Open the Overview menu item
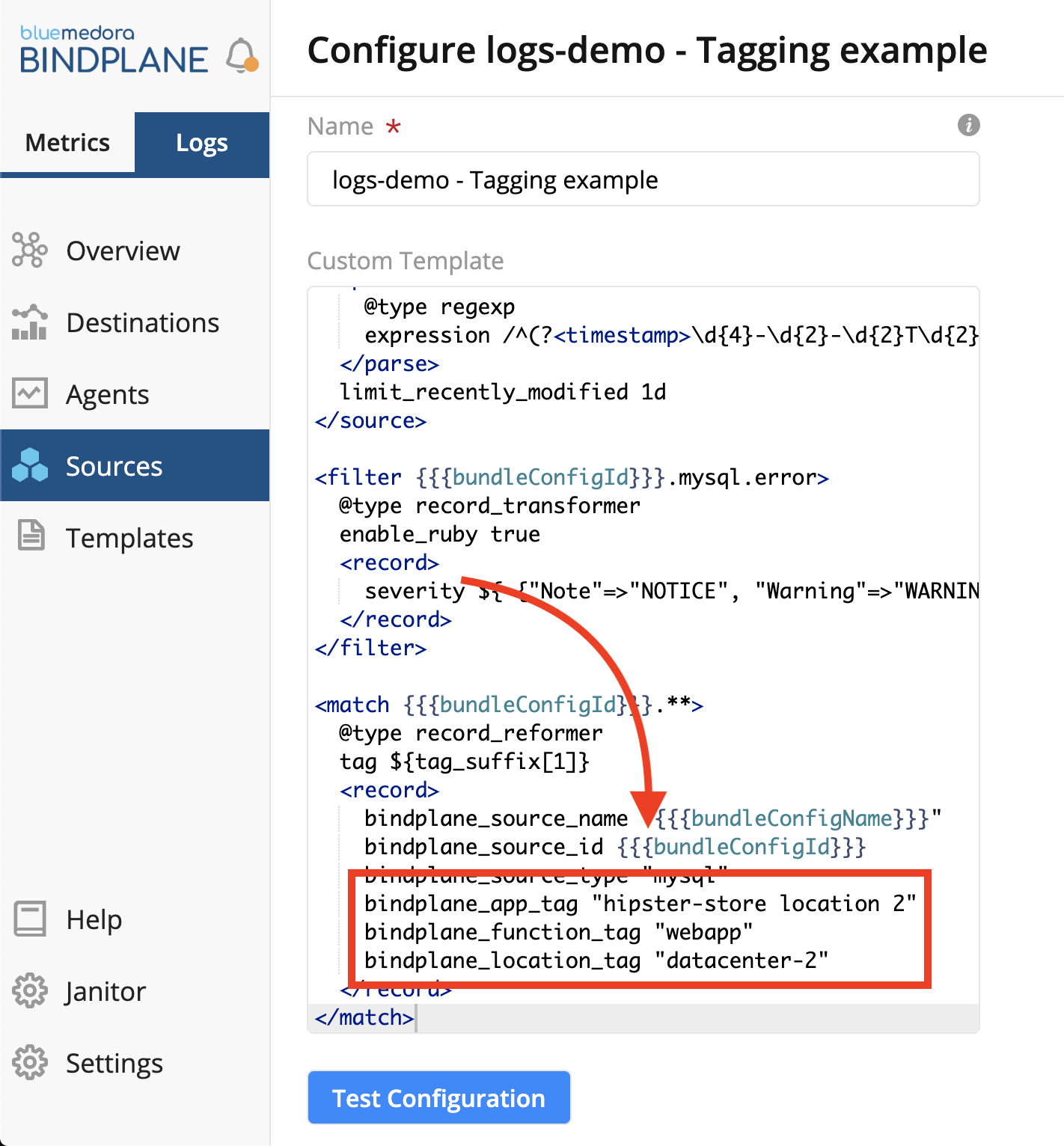This screenshot has height=1146, width=1064. click(x=123, y=251)
